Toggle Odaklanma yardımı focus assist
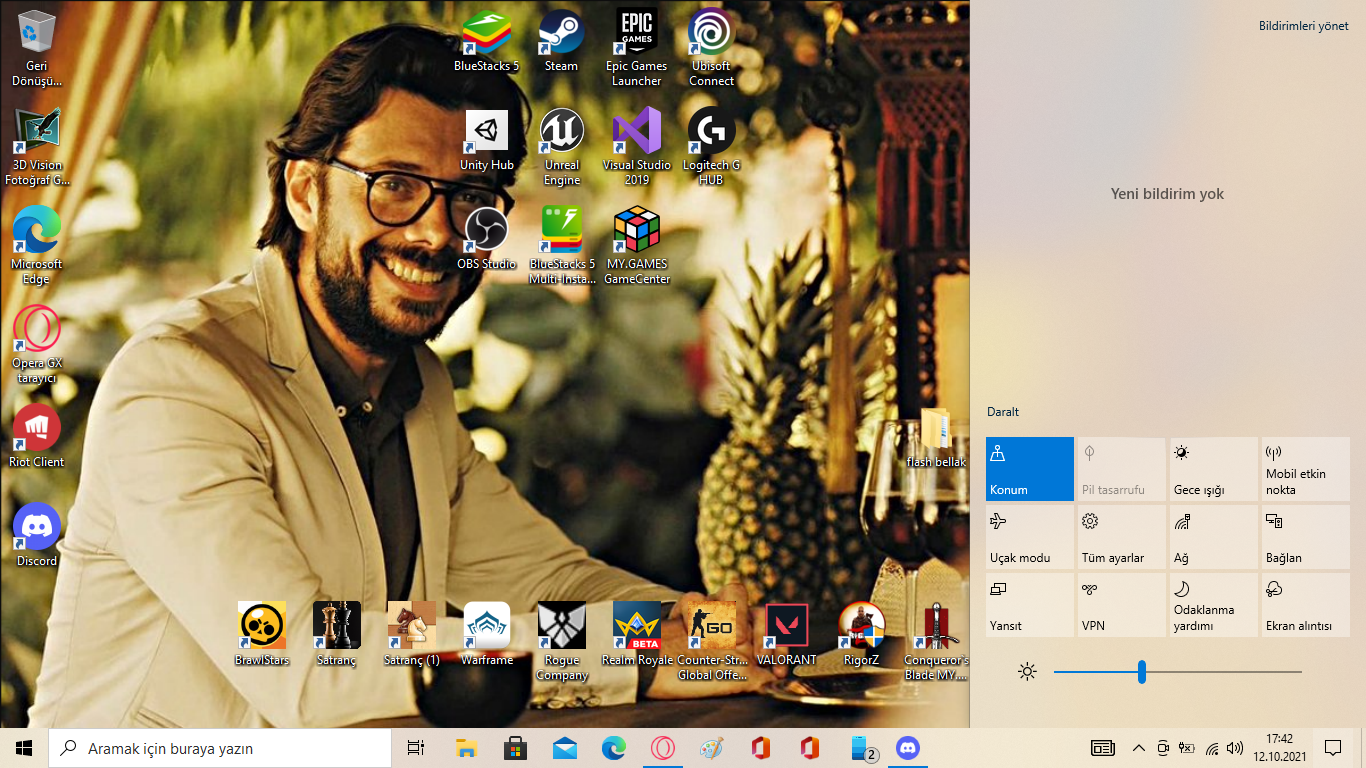This screenshot has width=1366, height=768. click(1213, 605)
